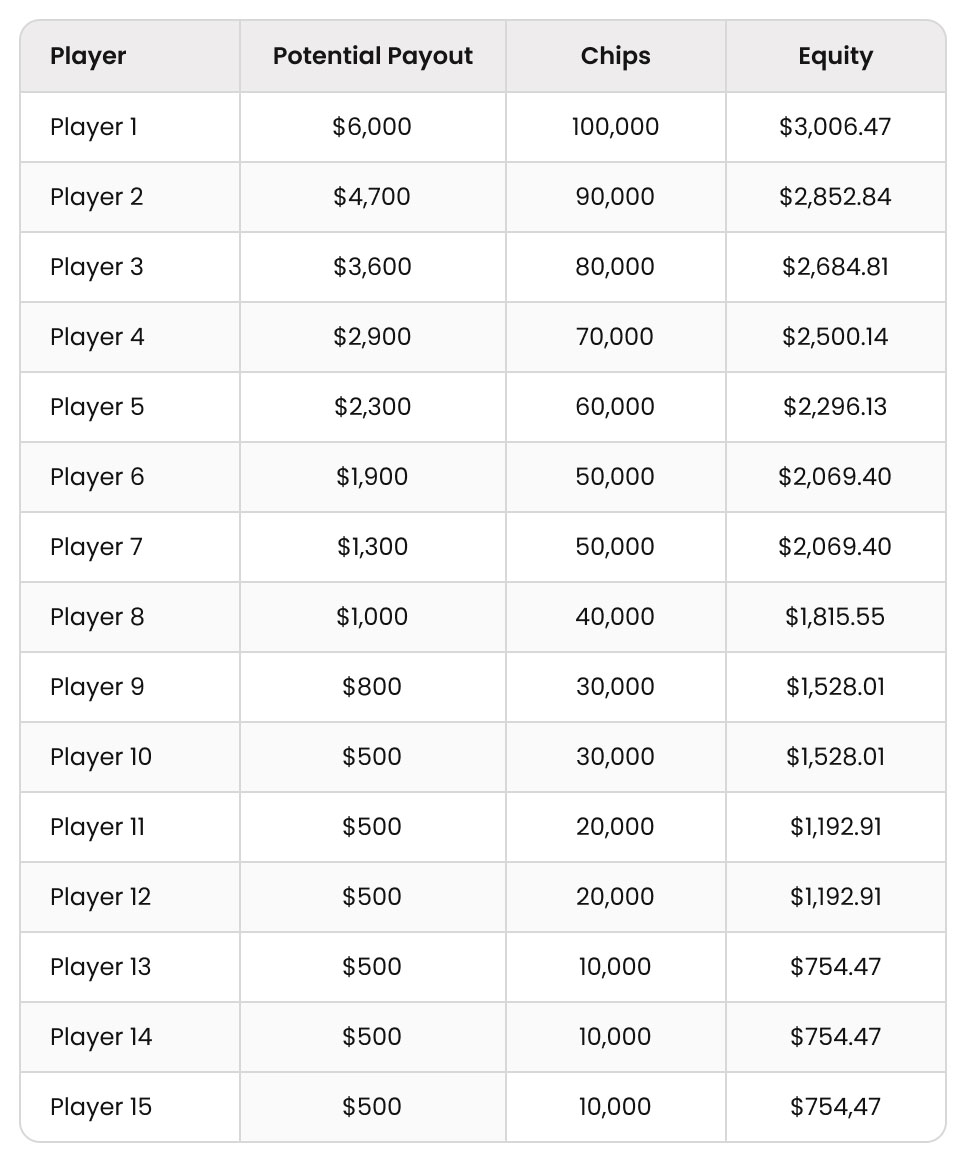This screenshot has height=1162, width=966.
Task: Select the $1,815.55 equity value
Action: pos(835,617)
